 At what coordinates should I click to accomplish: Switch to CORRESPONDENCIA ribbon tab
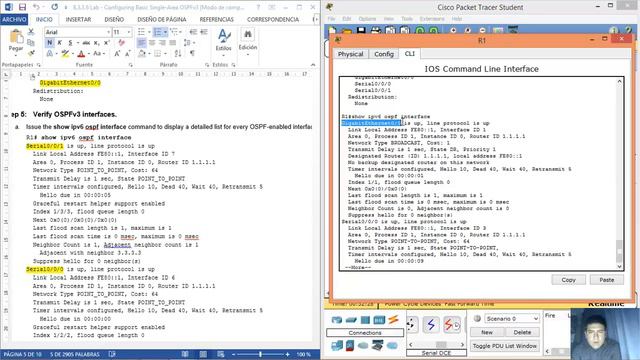pyautogui.click(x=273, y=19)
